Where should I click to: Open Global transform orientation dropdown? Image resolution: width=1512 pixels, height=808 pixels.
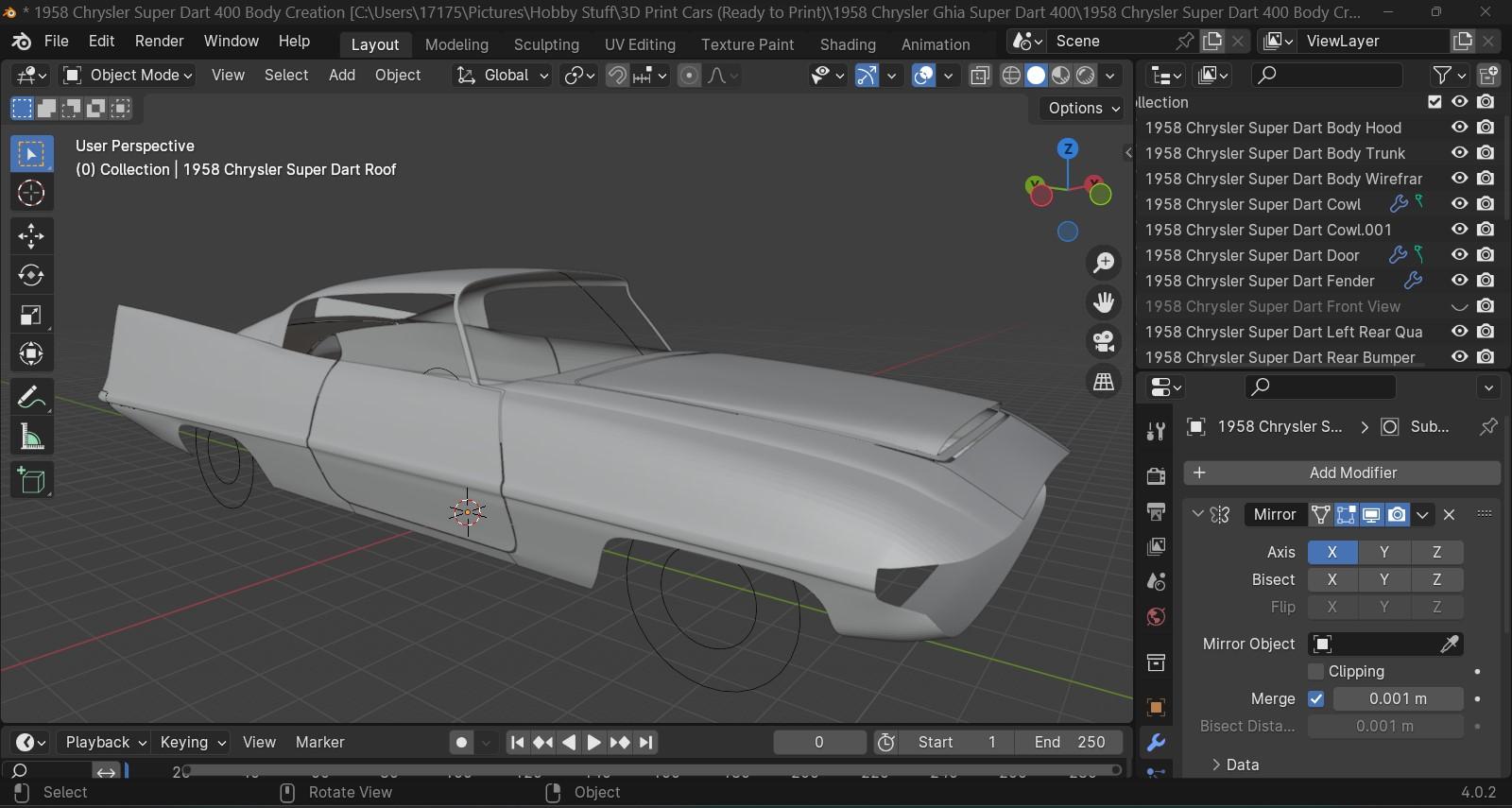(502, 76)
